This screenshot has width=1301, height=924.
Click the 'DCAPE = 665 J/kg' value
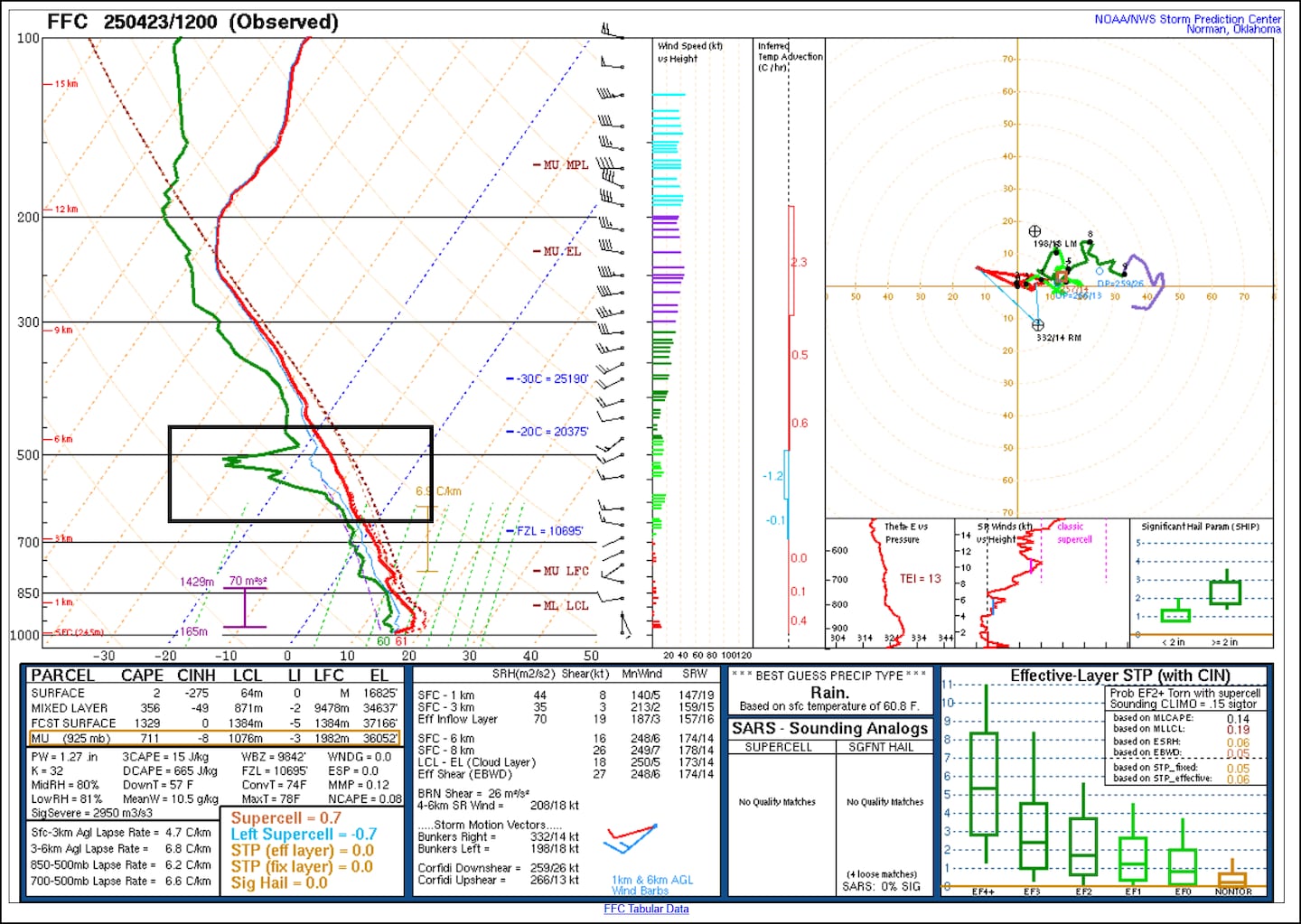pyautogui.click(x=170, y=771)
